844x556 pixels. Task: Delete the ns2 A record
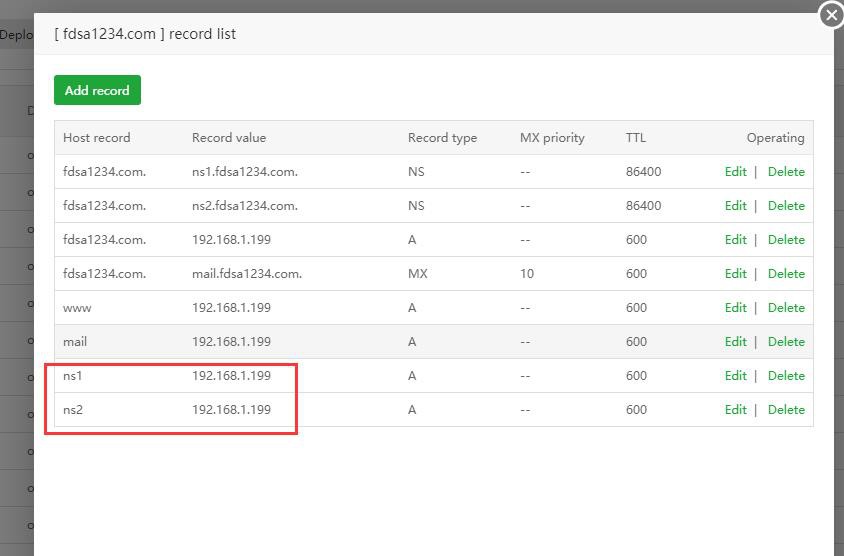(x=786, y=410)
